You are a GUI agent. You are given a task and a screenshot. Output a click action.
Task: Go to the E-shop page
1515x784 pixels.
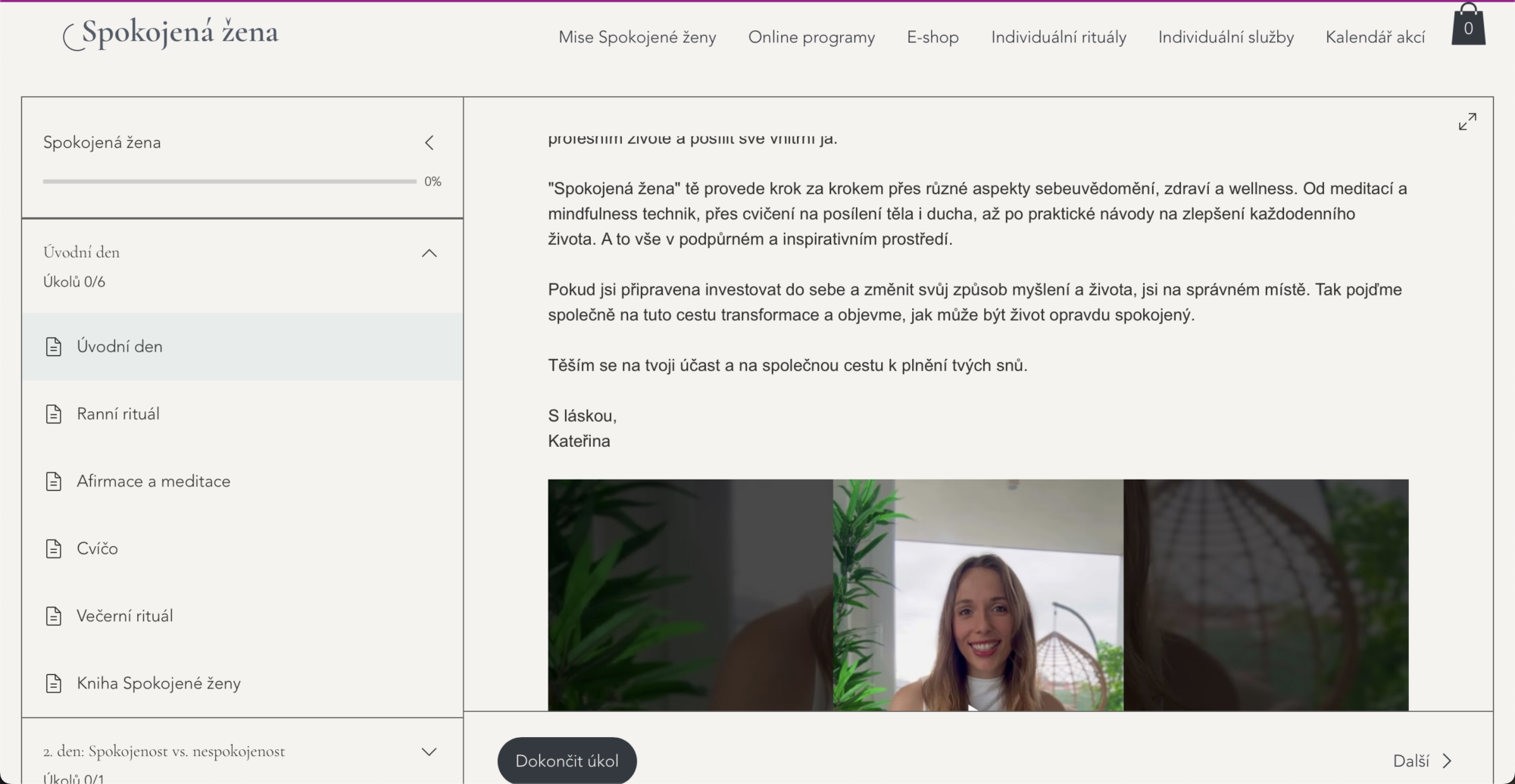coord(932,37)
